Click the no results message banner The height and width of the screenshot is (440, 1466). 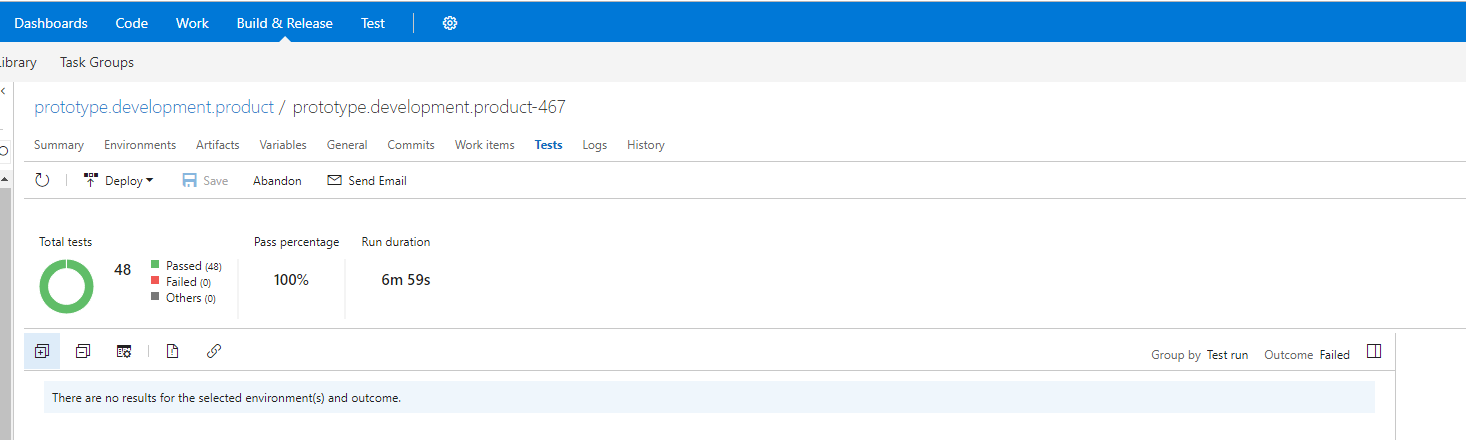tap(709, 397)
